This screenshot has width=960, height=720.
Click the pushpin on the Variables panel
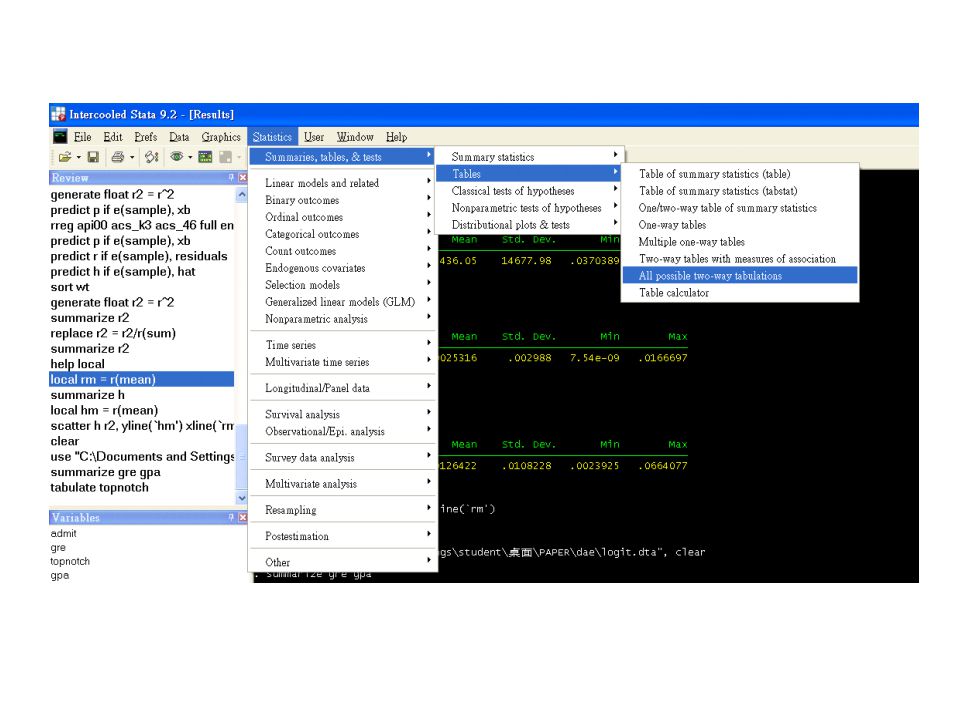231,517
